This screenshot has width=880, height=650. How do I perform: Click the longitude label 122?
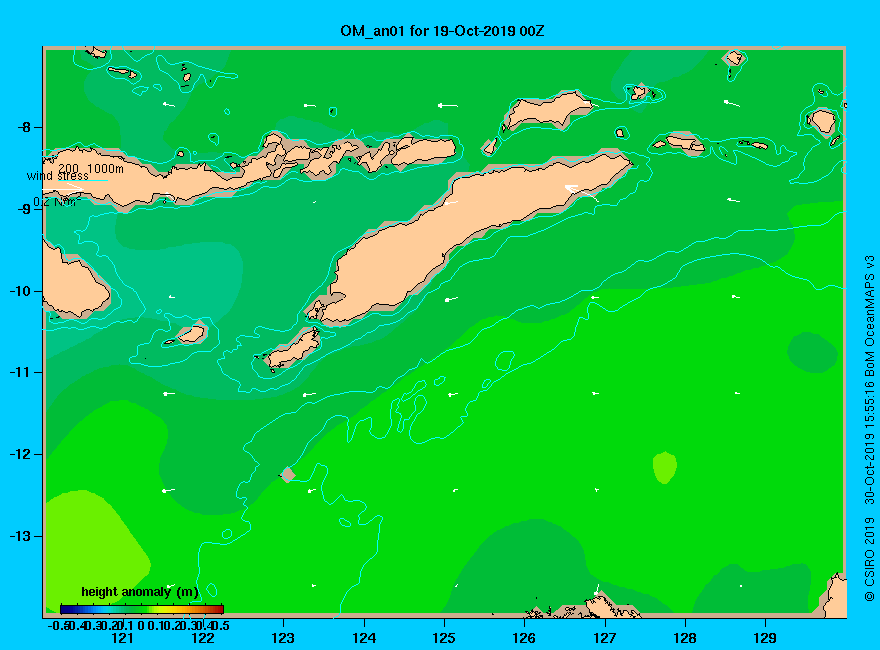[x=203, y=638]
